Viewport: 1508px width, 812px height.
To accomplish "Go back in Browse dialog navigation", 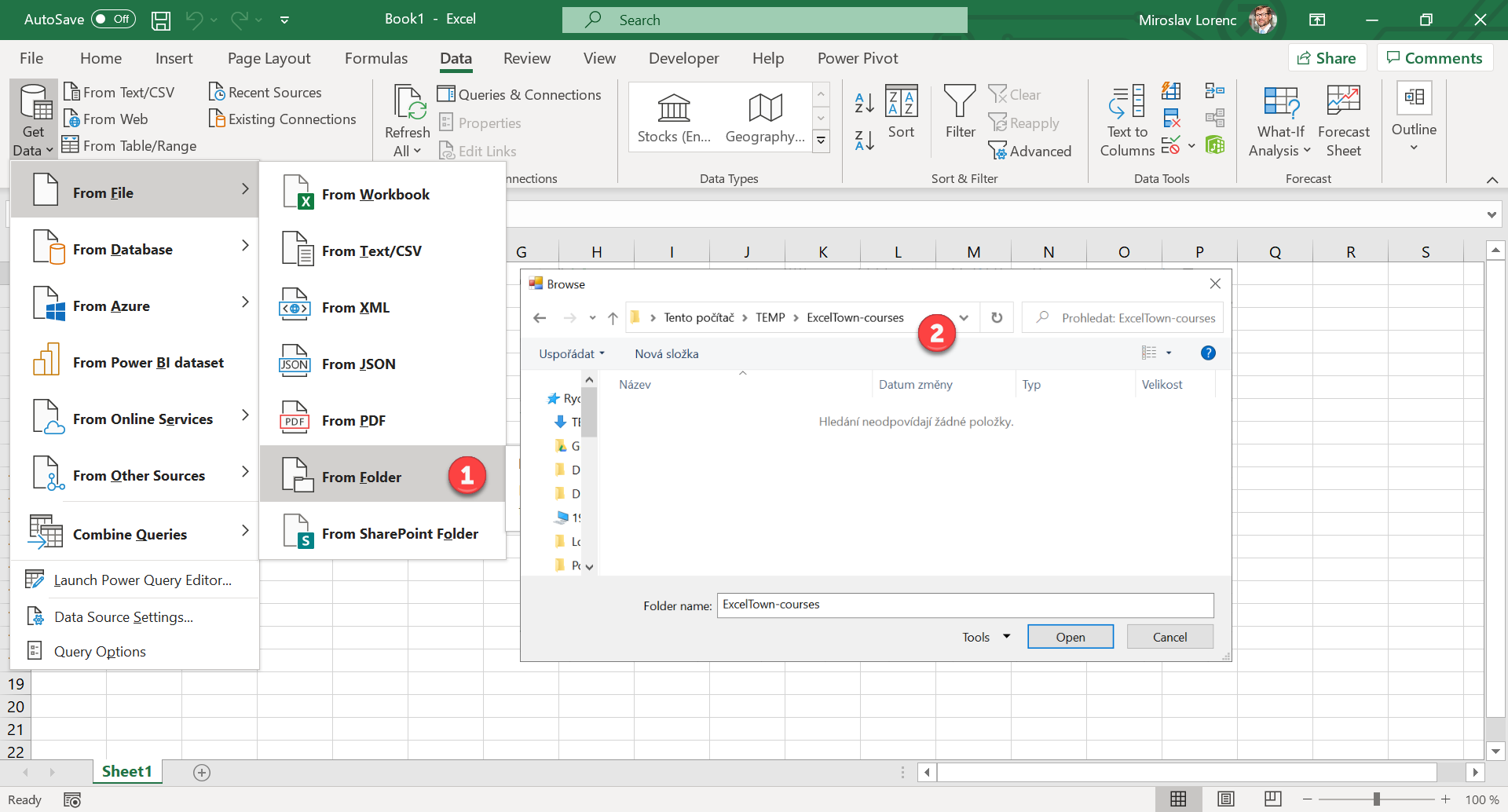I will point(540,318).
